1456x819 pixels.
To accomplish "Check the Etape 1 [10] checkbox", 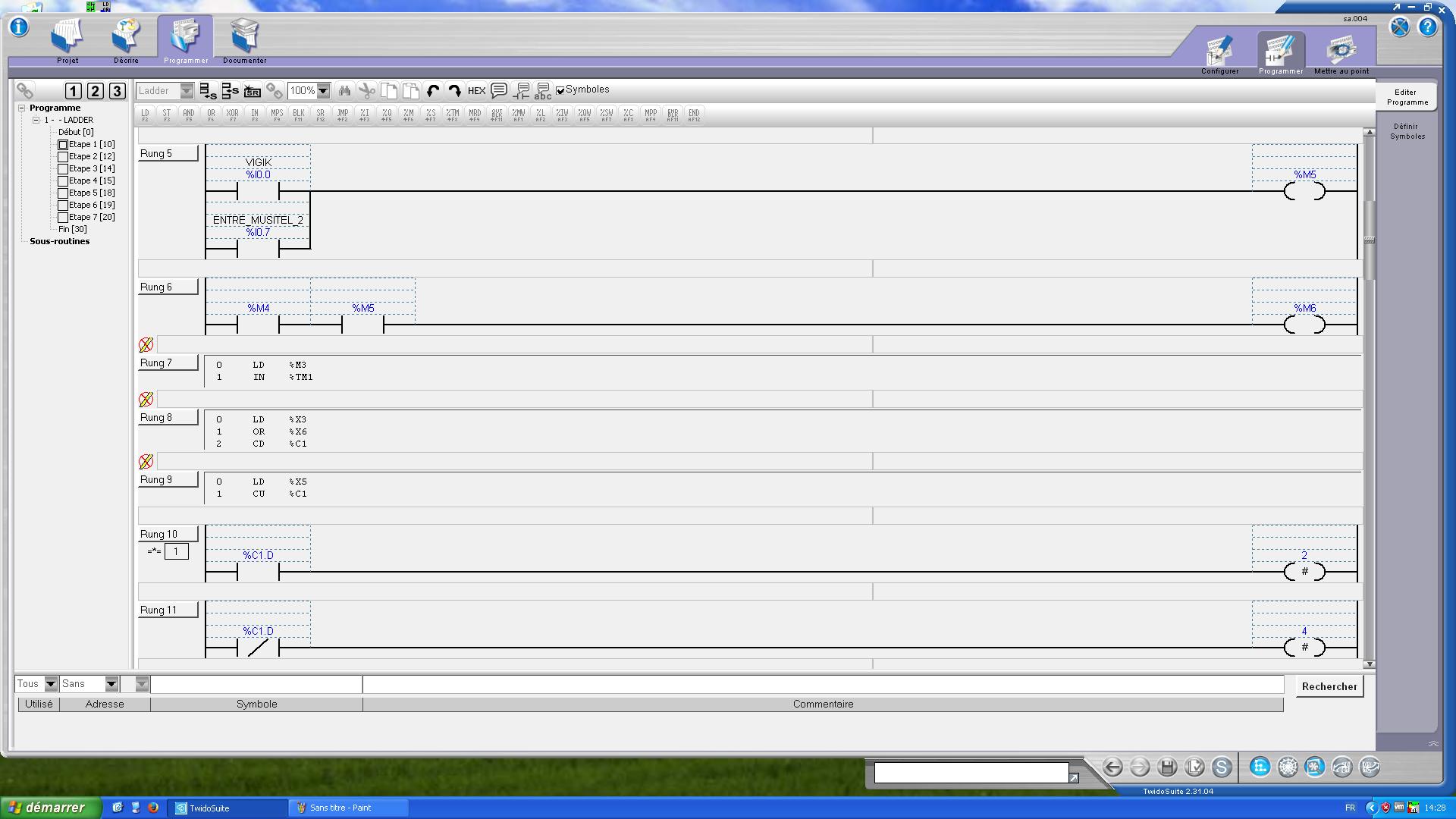I will (63, 144).
